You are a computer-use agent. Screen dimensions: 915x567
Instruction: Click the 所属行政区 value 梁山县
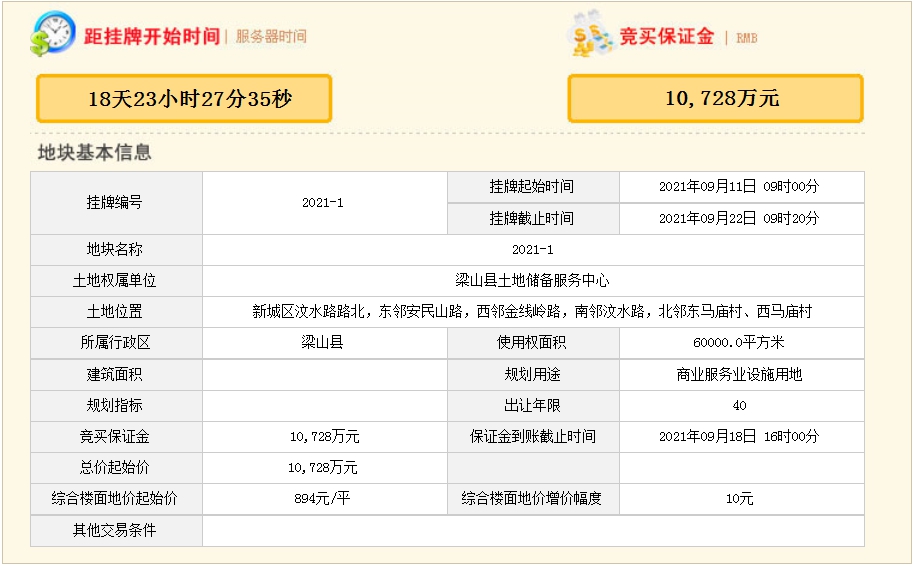click(x=323, y=342)
